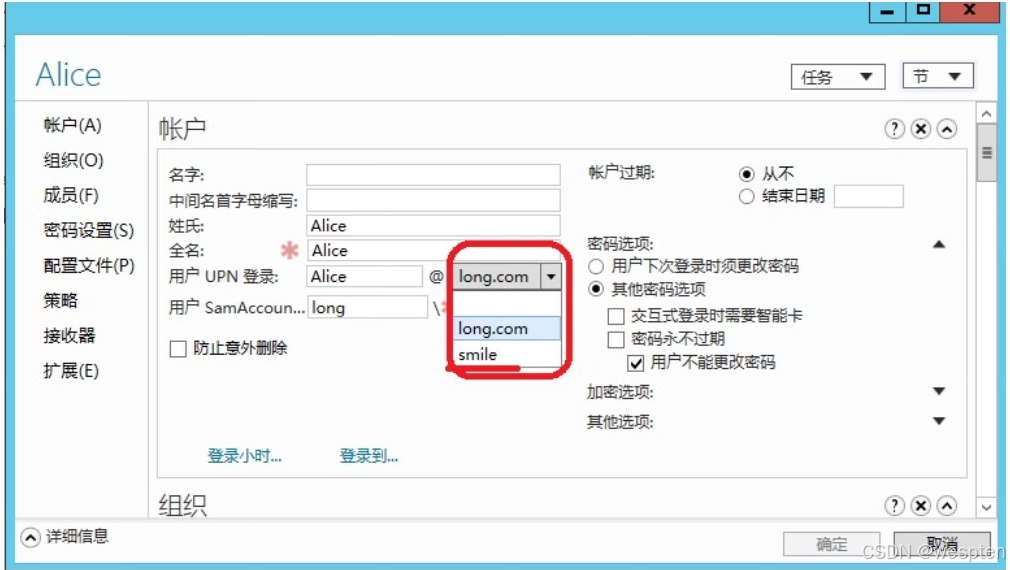
Task: Open help for the 组织 section
Action: click(894, 506)
